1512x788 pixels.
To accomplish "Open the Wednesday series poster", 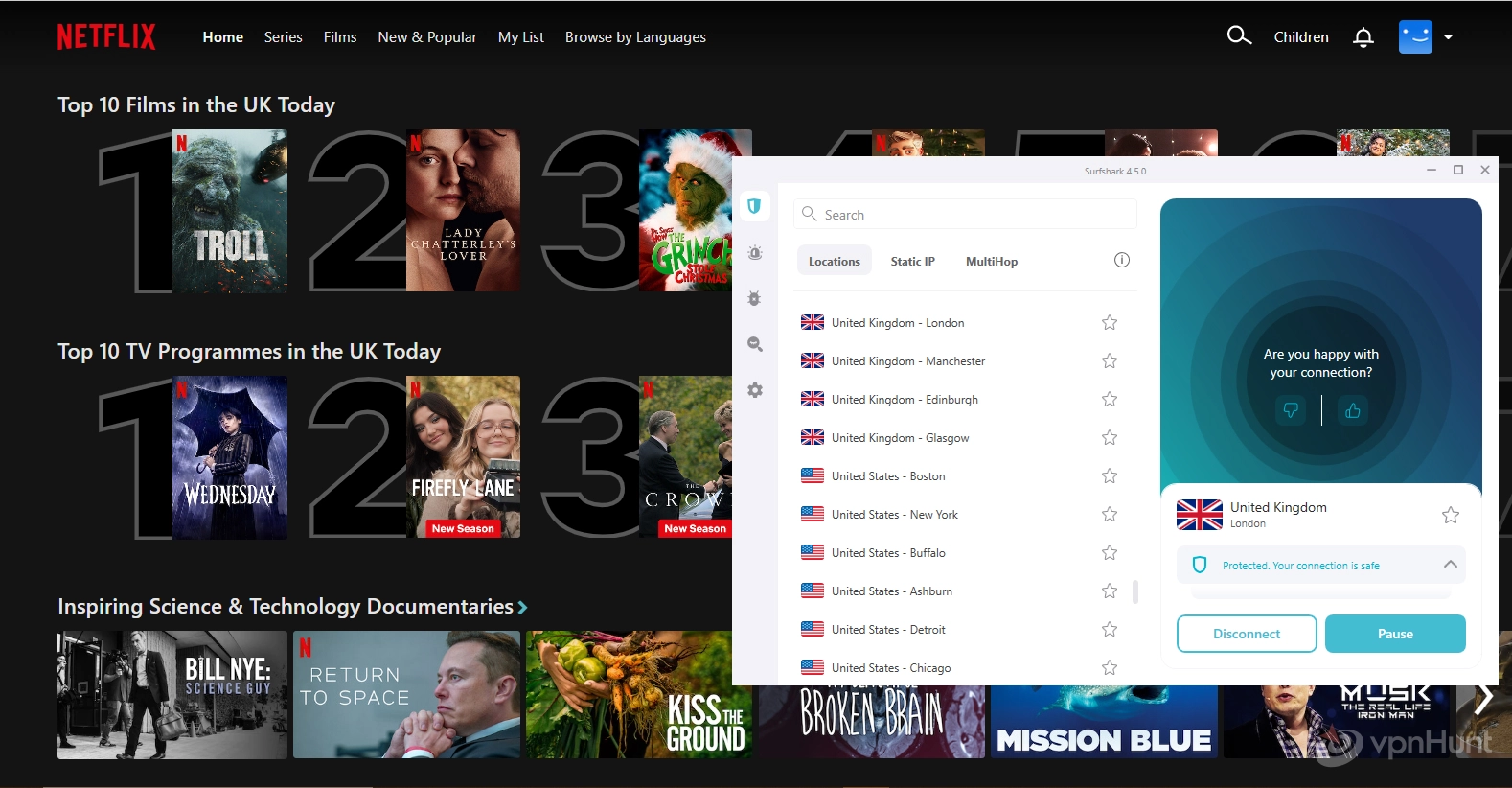I will tap(230, 457).
